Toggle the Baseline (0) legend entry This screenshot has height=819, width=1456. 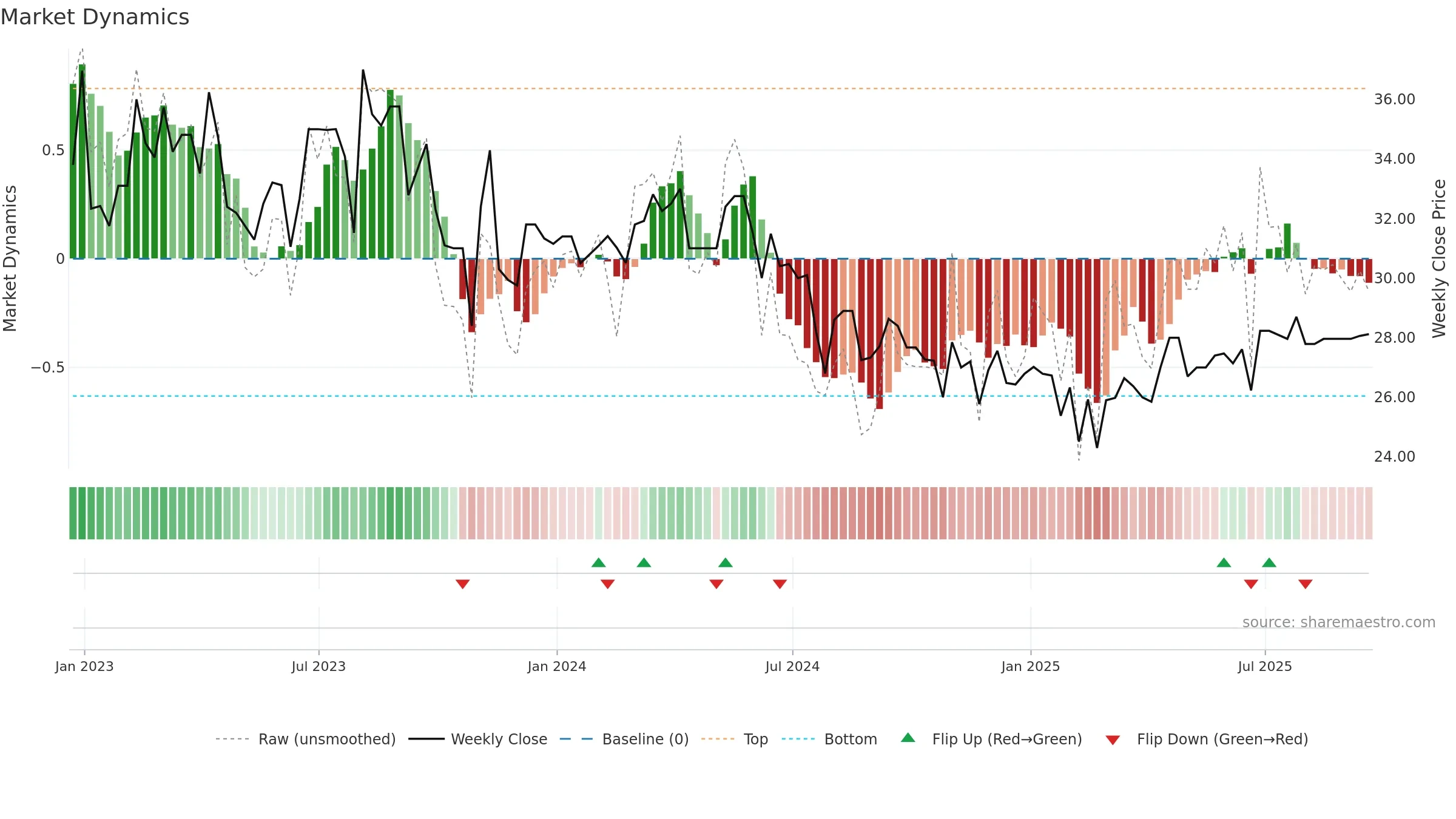tap(624, 739)
